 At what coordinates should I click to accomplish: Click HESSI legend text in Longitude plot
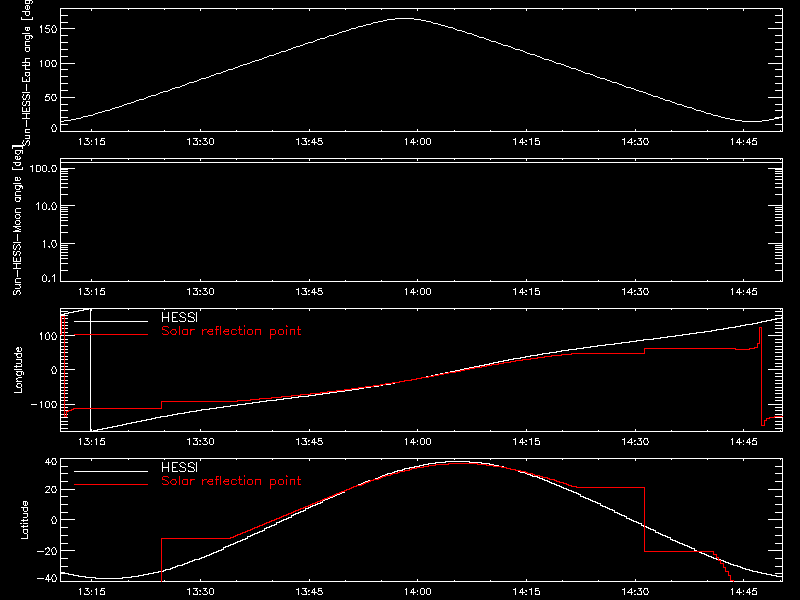point(179,317)
